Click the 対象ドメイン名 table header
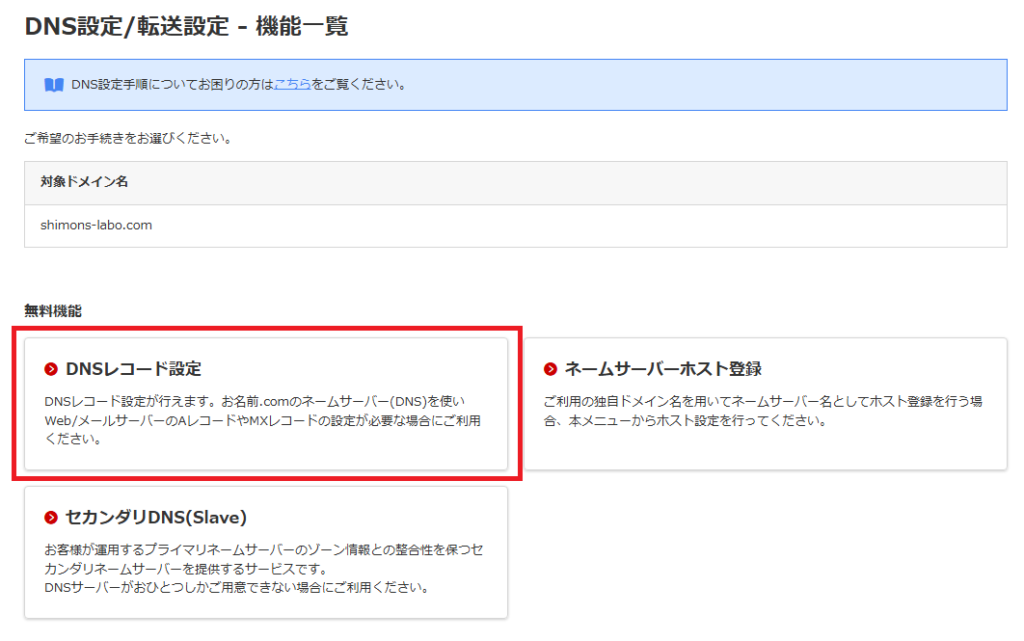This screenshot has width=1024, height=641. (x=84, y=183)
